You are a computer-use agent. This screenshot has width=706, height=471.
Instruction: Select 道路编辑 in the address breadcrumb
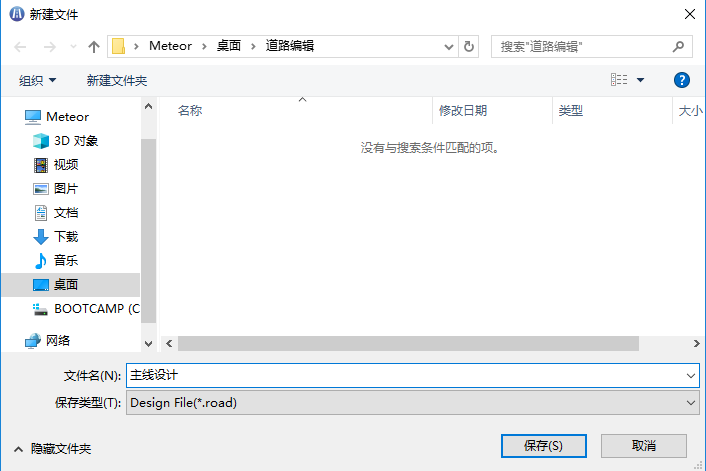tap(290, 46)
